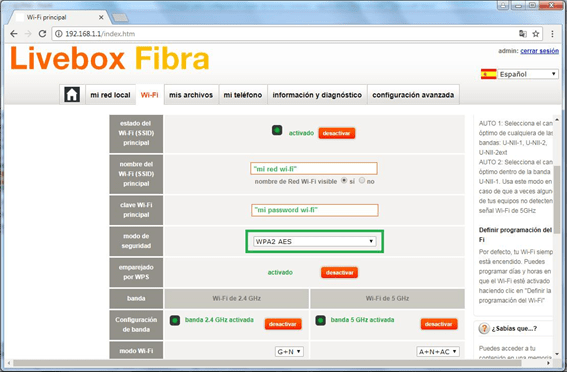Go to the router home page icon
The width and height of the screenshot is (567, 372).
[x=72, y=95]
